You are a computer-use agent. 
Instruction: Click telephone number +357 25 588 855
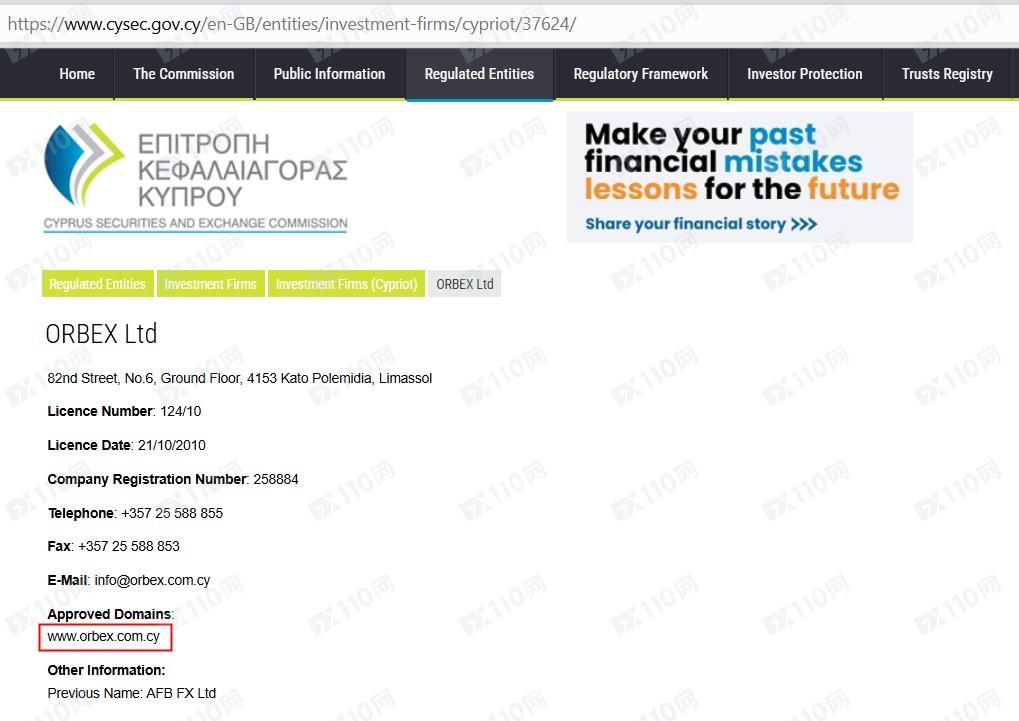click(172, 513)
